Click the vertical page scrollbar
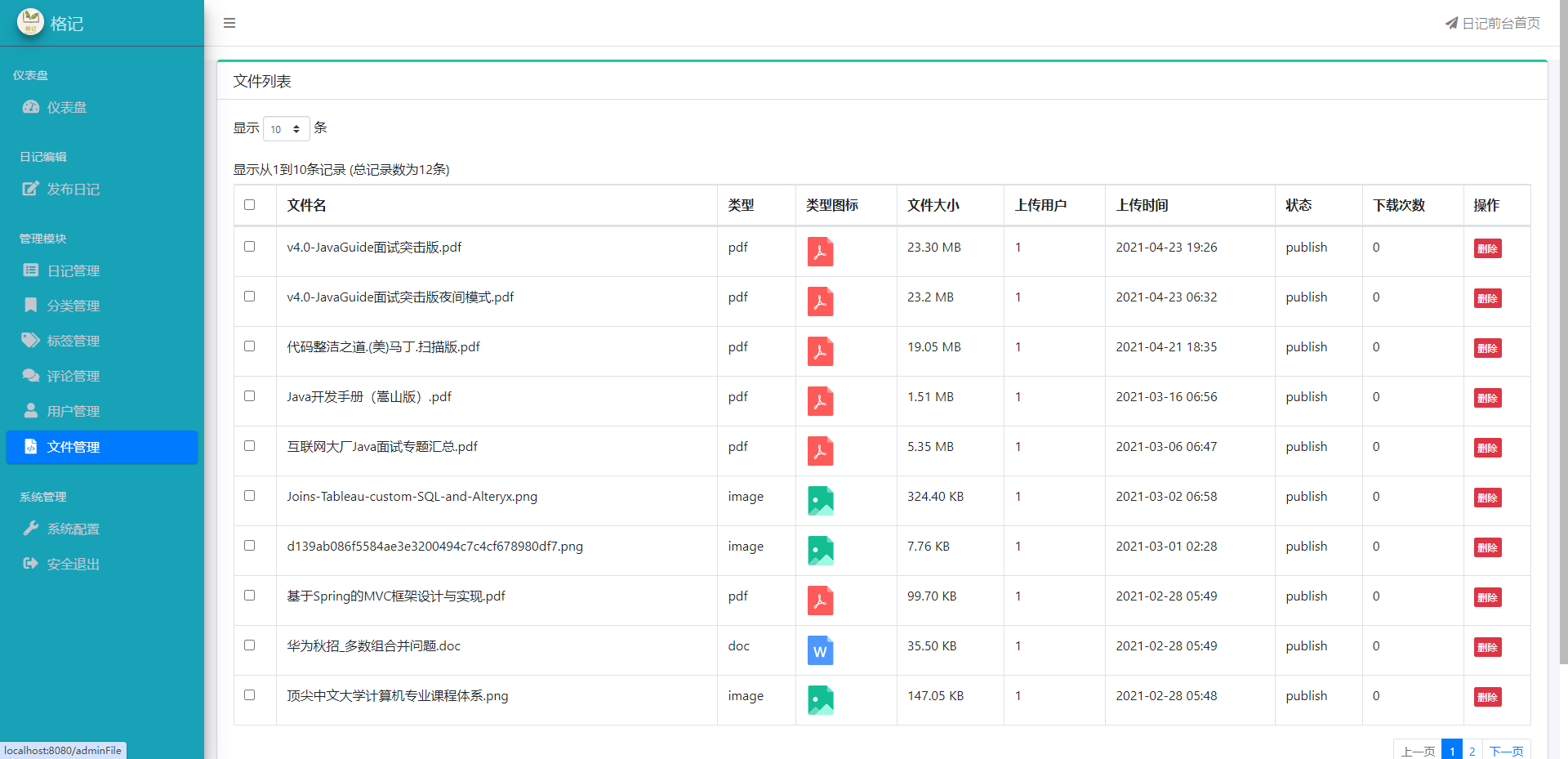 (x=1563, y=327)
